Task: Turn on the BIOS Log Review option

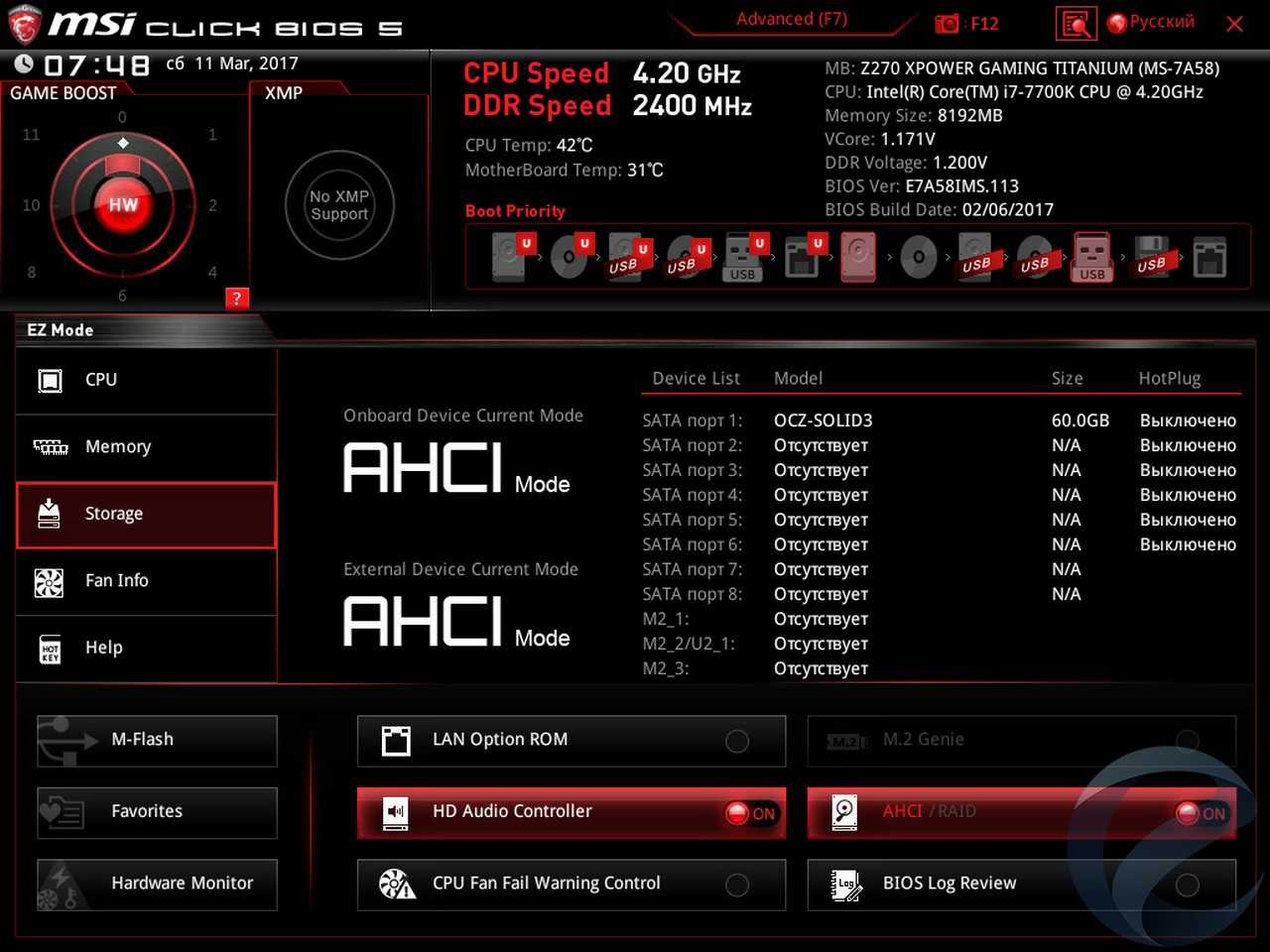Action: [1187, 885]
